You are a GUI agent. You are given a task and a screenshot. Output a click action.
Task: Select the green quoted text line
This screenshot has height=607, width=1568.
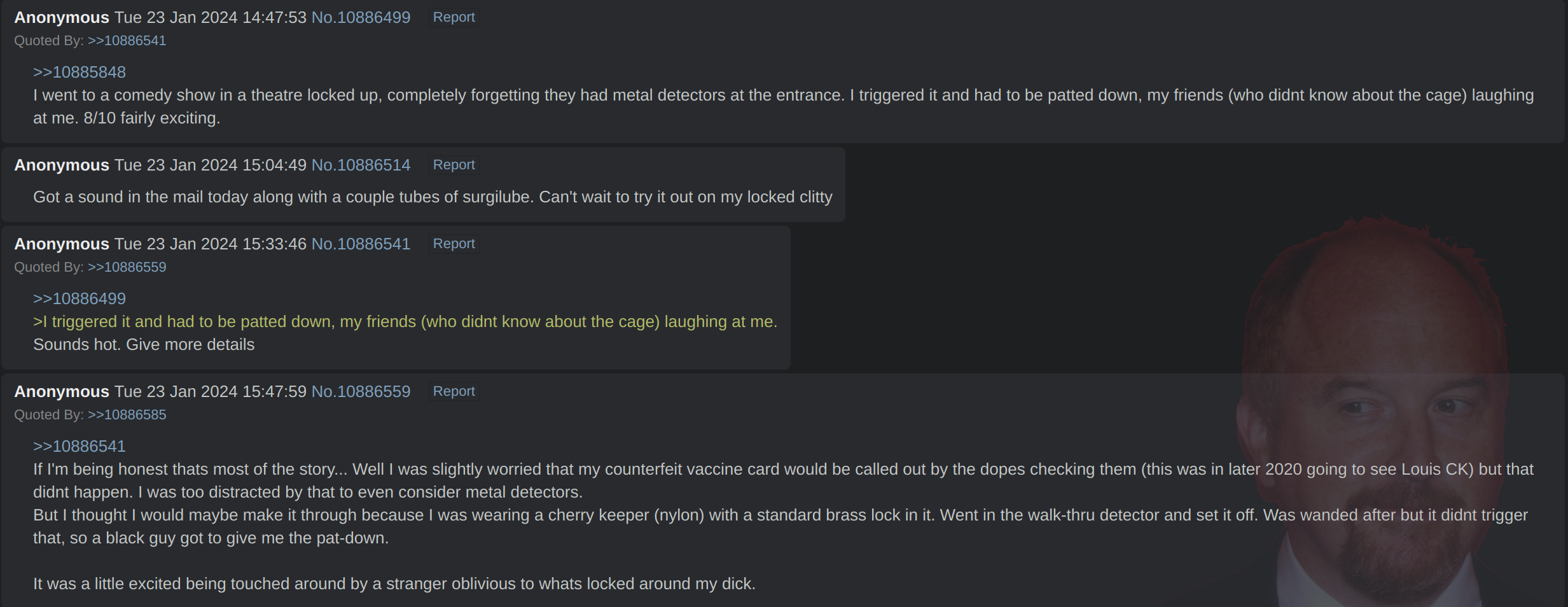[405, 321]
